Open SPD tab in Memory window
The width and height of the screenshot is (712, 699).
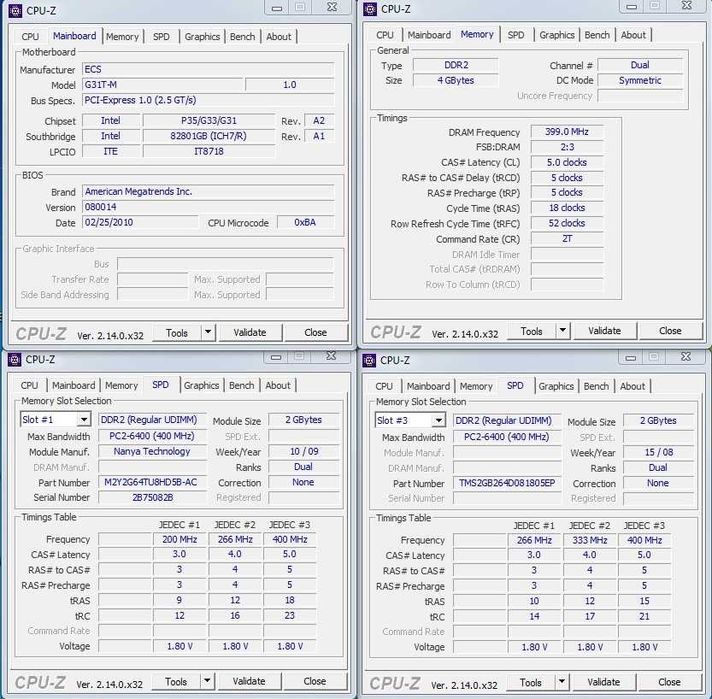click(x=516, y=35)
